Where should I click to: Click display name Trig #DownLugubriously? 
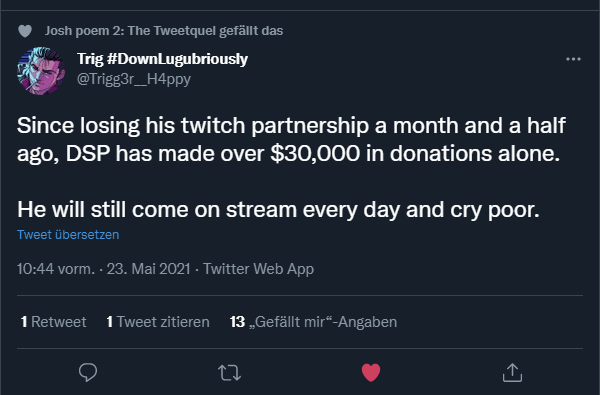[x=162, y=59]
